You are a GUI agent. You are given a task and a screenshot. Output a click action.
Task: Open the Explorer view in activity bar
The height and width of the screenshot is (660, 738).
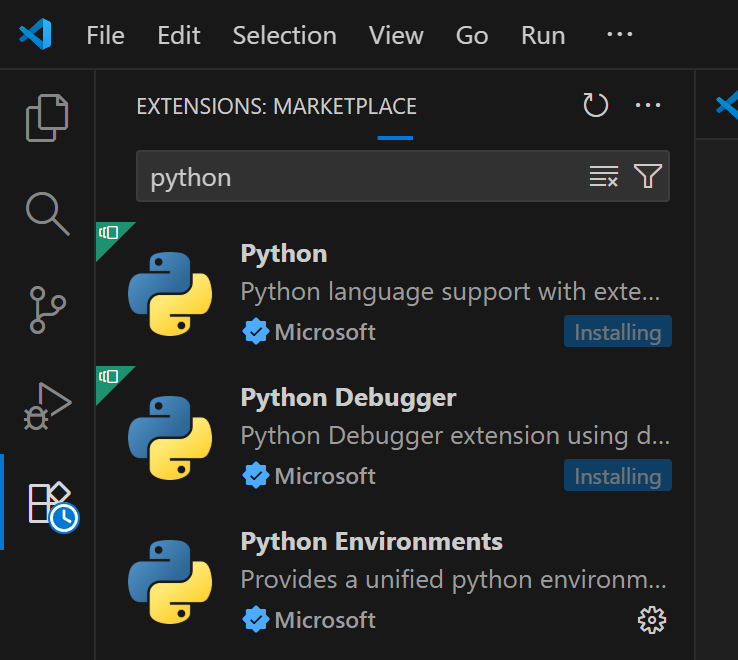pyautogui.click(x=47, y=118)
